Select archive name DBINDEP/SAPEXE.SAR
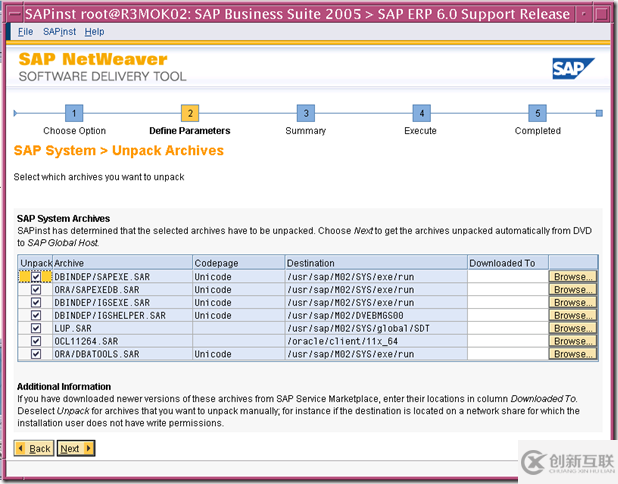This screenshot has height=484, width=618. pyautogui.click(x=102, y=277)
